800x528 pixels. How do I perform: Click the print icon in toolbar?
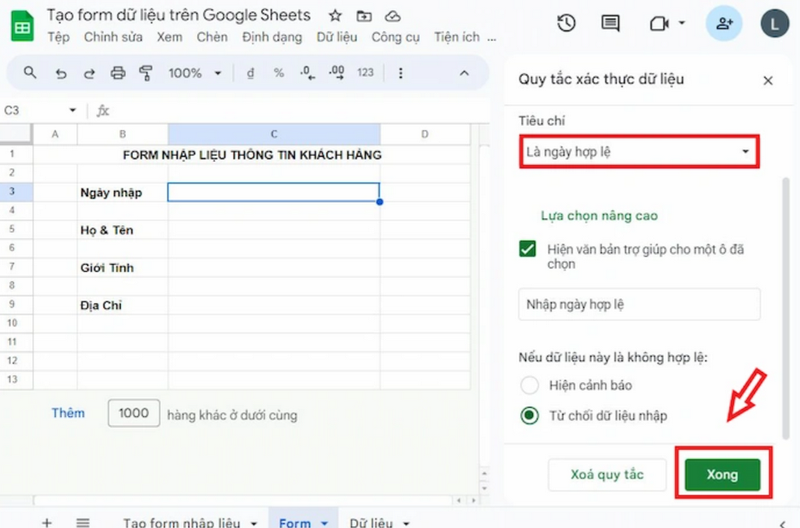coord(118,73)
